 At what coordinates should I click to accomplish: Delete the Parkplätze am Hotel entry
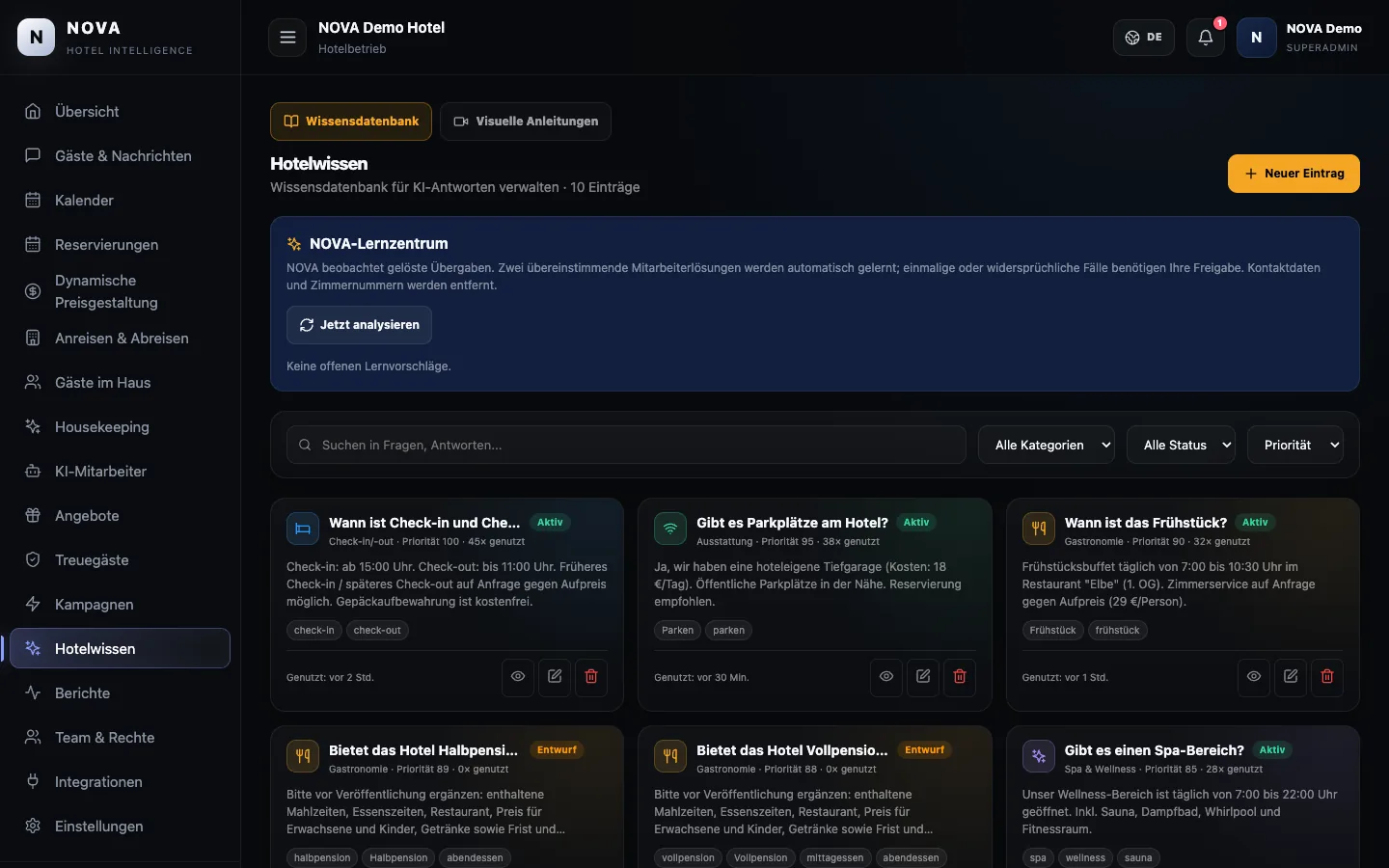pos(960,677)
